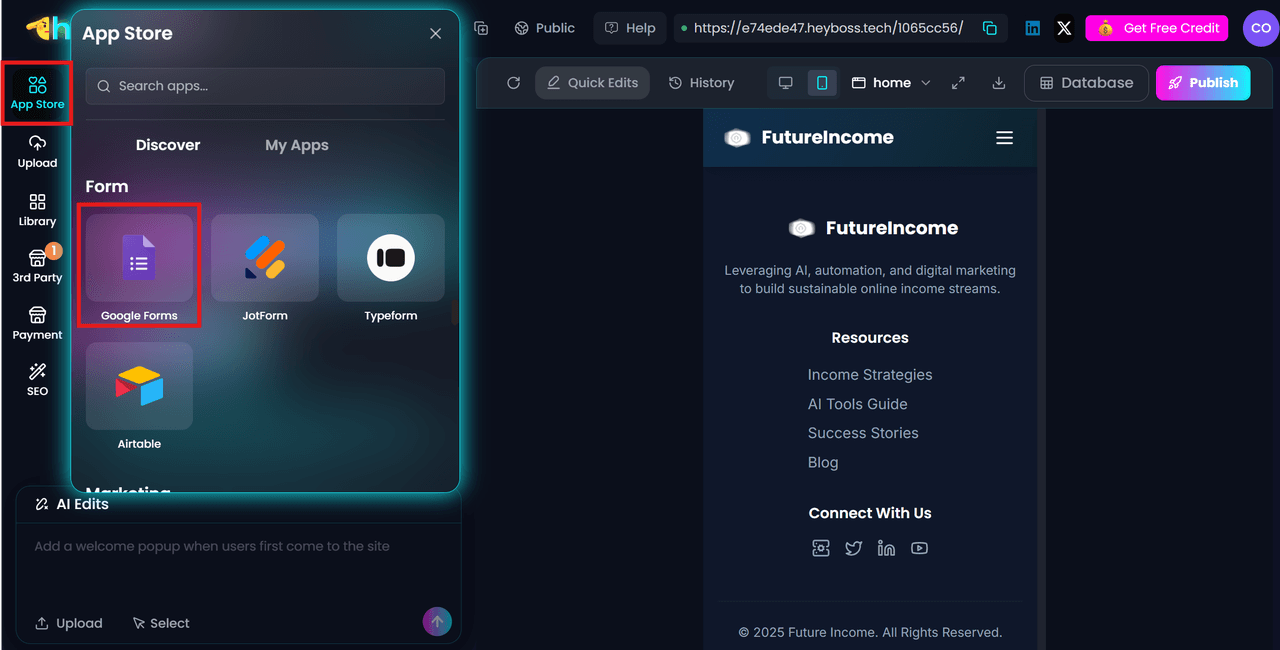Viewport: 1280px width, 650px height.
Task: Click the LinkedIn icon in footer
Action: pos(886,548)
